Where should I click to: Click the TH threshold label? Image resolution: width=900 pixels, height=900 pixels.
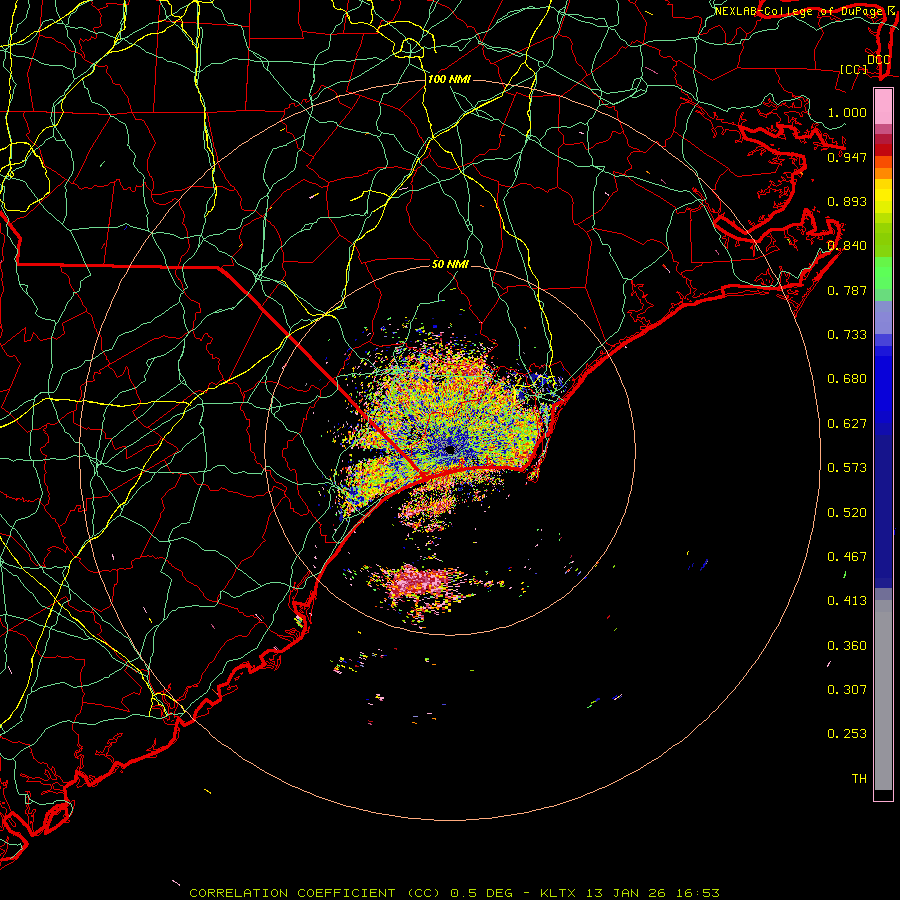[859, 779]
